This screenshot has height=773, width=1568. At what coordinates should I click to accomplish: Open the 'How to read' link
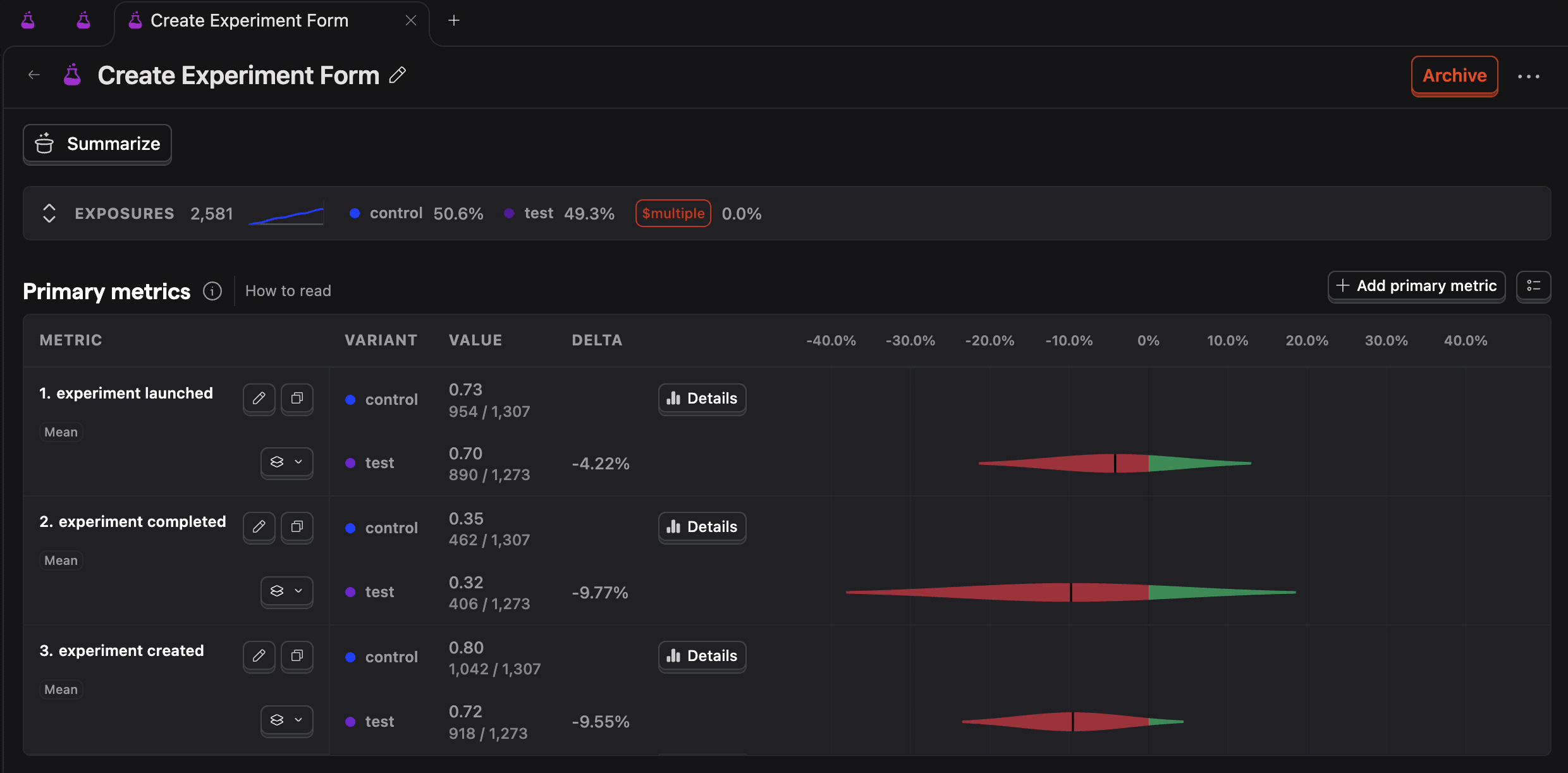point(288,291)
